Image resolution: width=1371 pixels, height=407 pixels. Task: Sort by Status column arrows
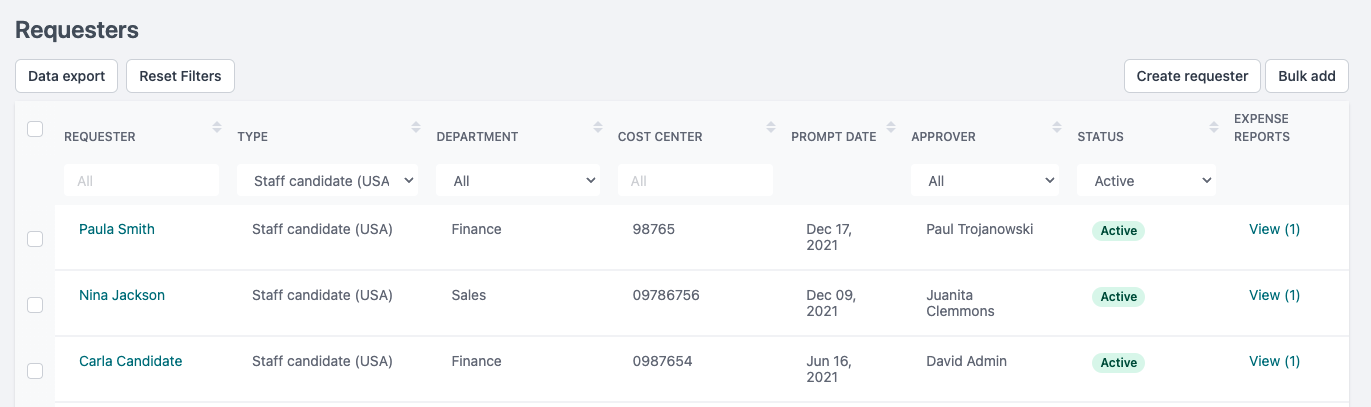[1213, 128]
